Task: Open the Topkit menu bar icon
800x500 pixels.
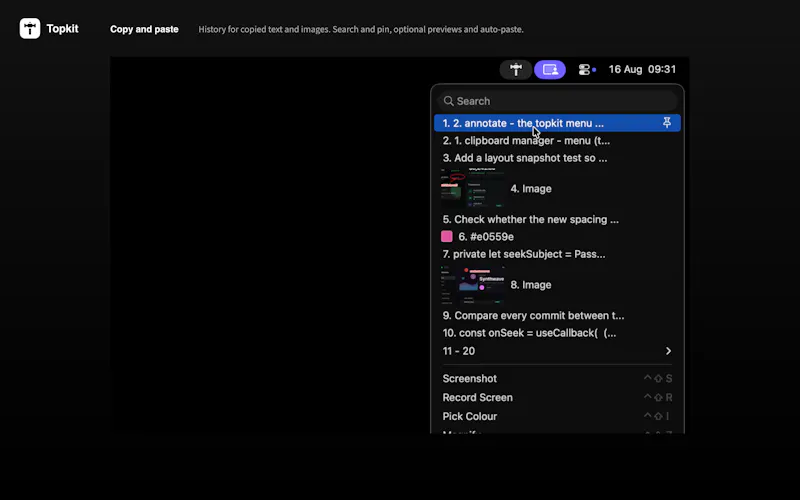Action: pyautogui.click(x=516, y=69)
